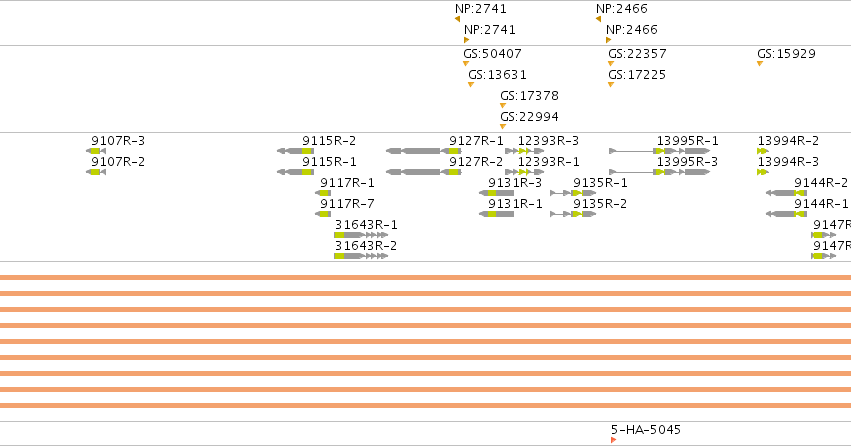Click the 12393R-3 transcript glyph
The height and width of the screenshot is (446, 851).
pos(524,151)
